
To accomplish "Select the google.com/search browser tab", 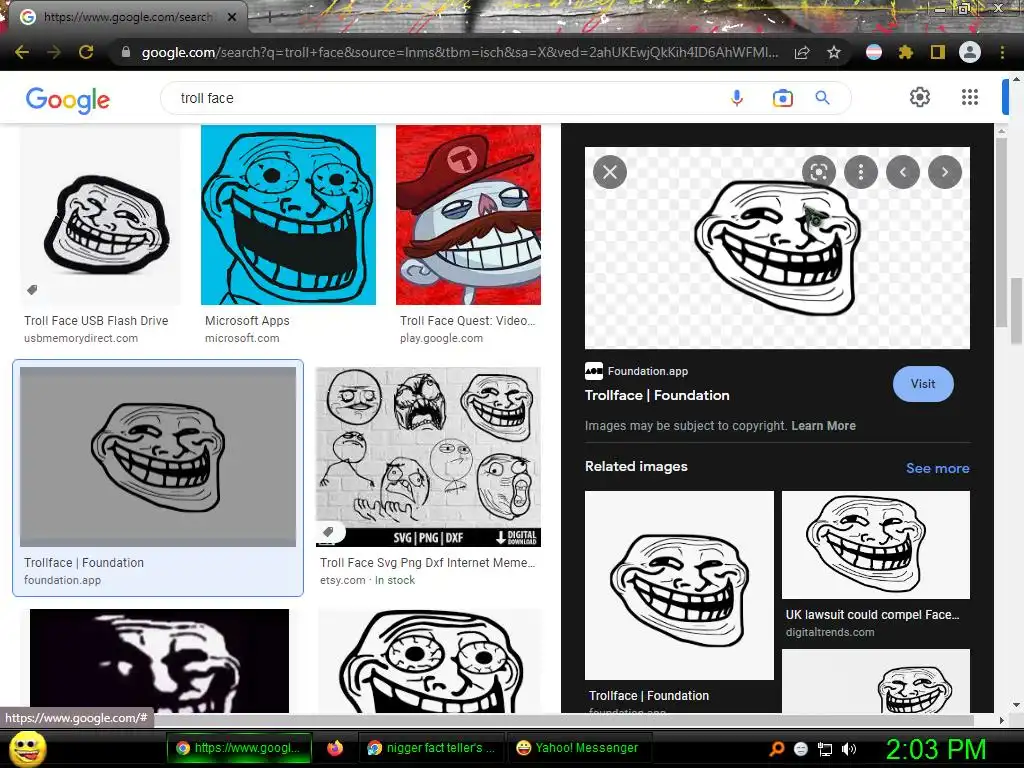I will pos(127,17).
